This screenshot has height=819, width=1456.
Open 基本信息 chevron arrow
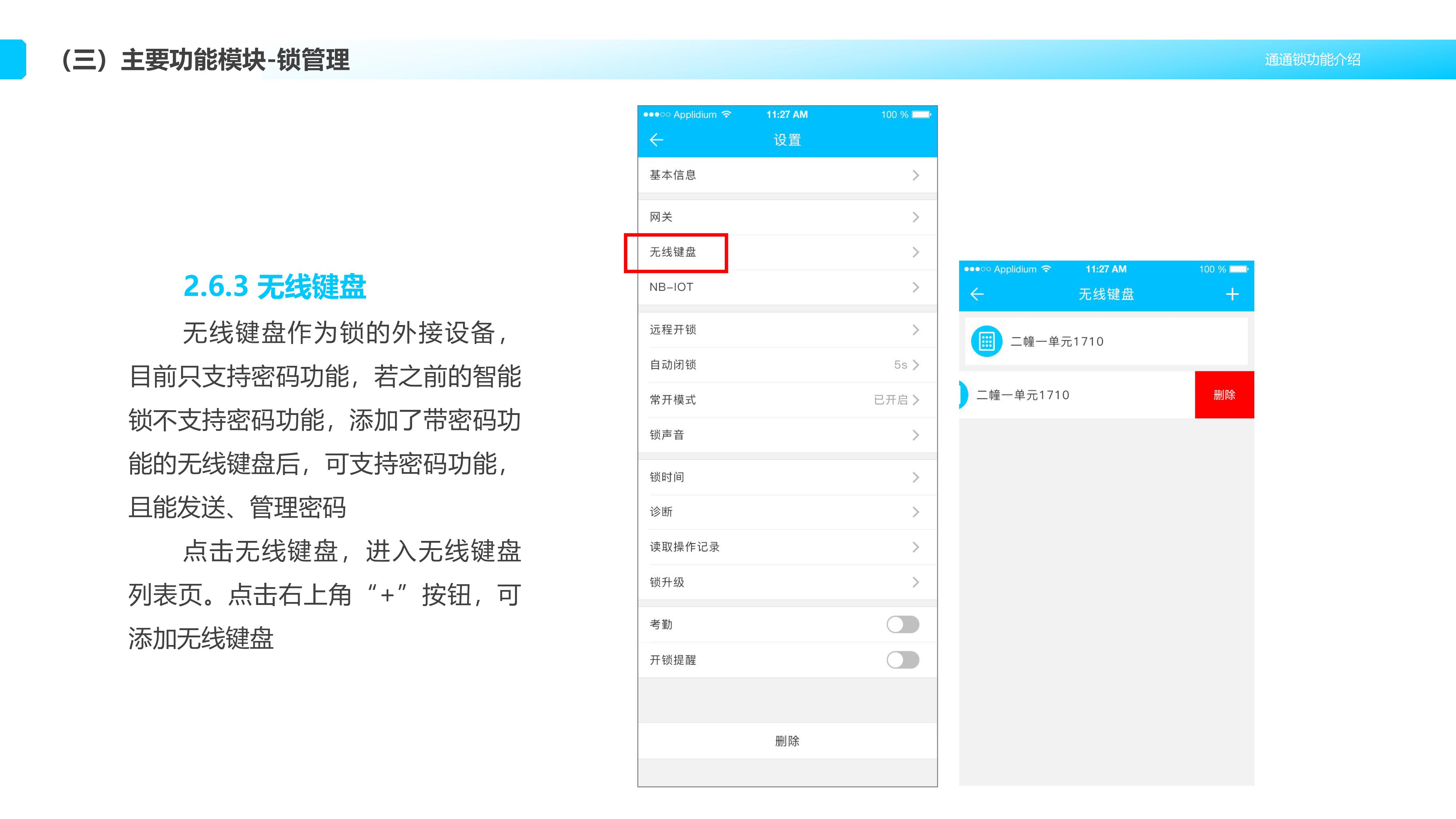(916, 175)
